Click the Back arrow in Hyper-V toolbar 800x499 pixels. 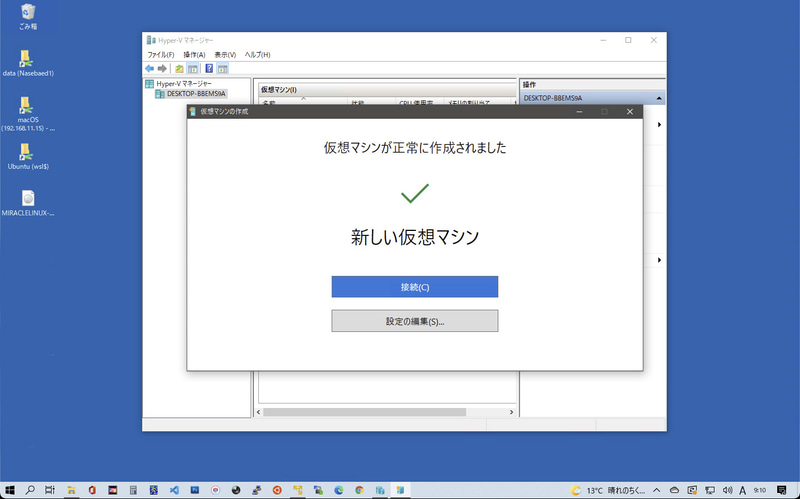point(149,68)
